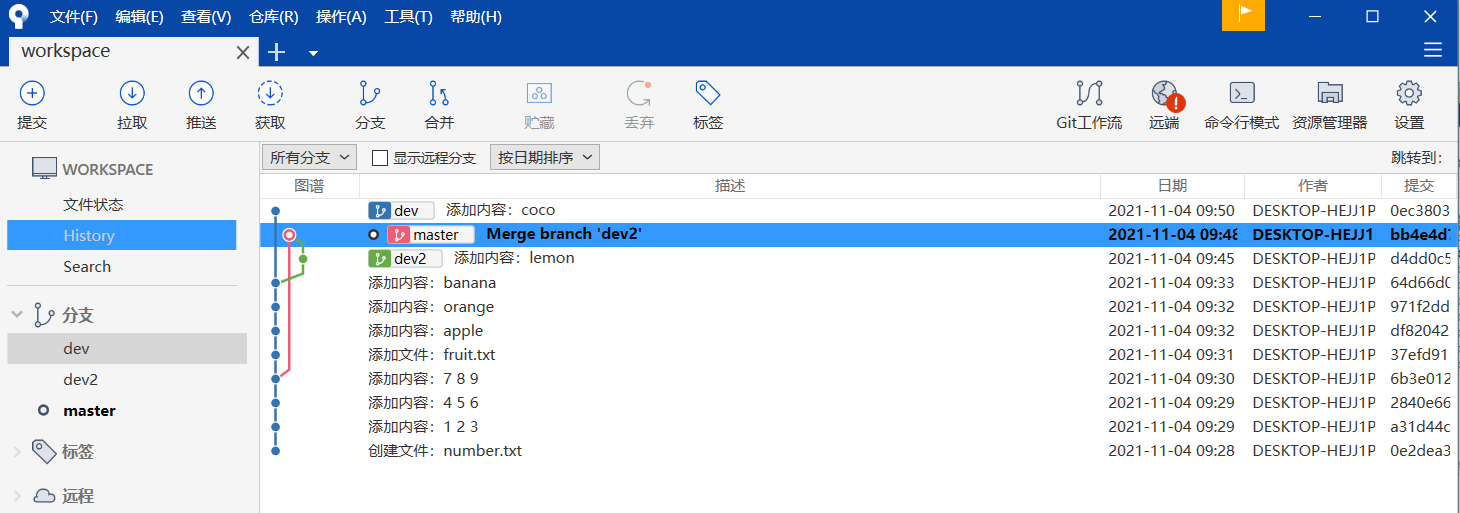The width and height of the screenshot is (1460, 513).
Task: Select the dev branch in sidebar
Action: pos(127,349)
